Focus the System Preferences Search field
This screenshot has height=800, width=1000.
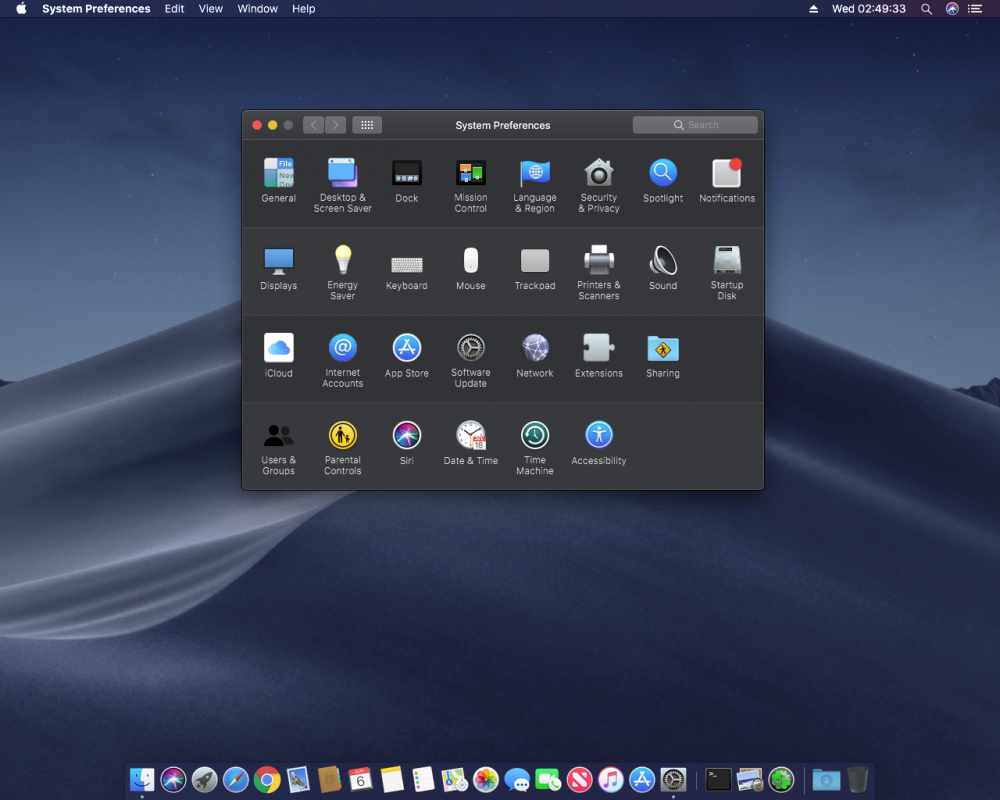(x=695, y=125)
